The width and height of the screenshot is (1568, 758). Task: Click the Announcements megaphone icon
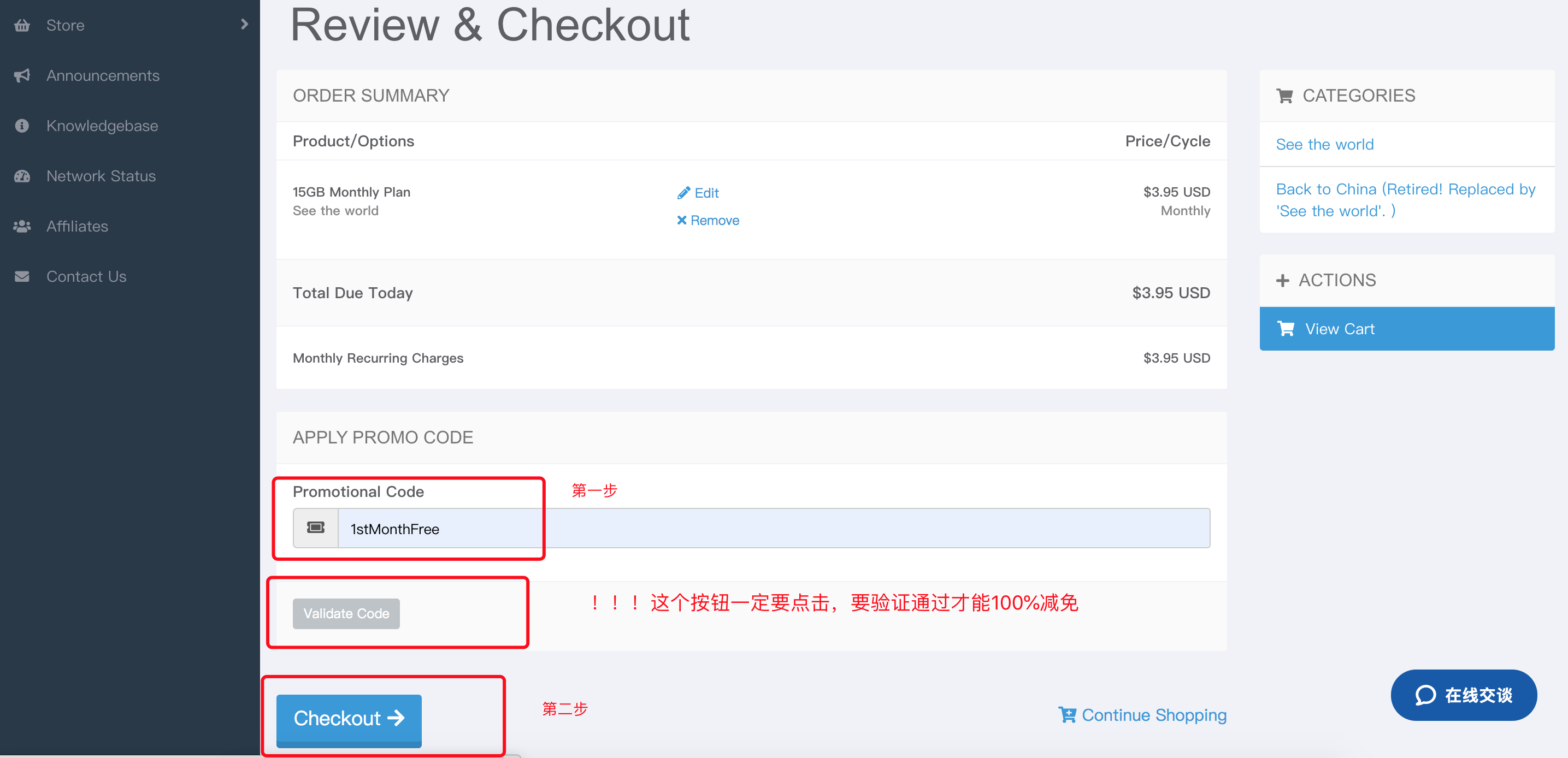[22, 75]
